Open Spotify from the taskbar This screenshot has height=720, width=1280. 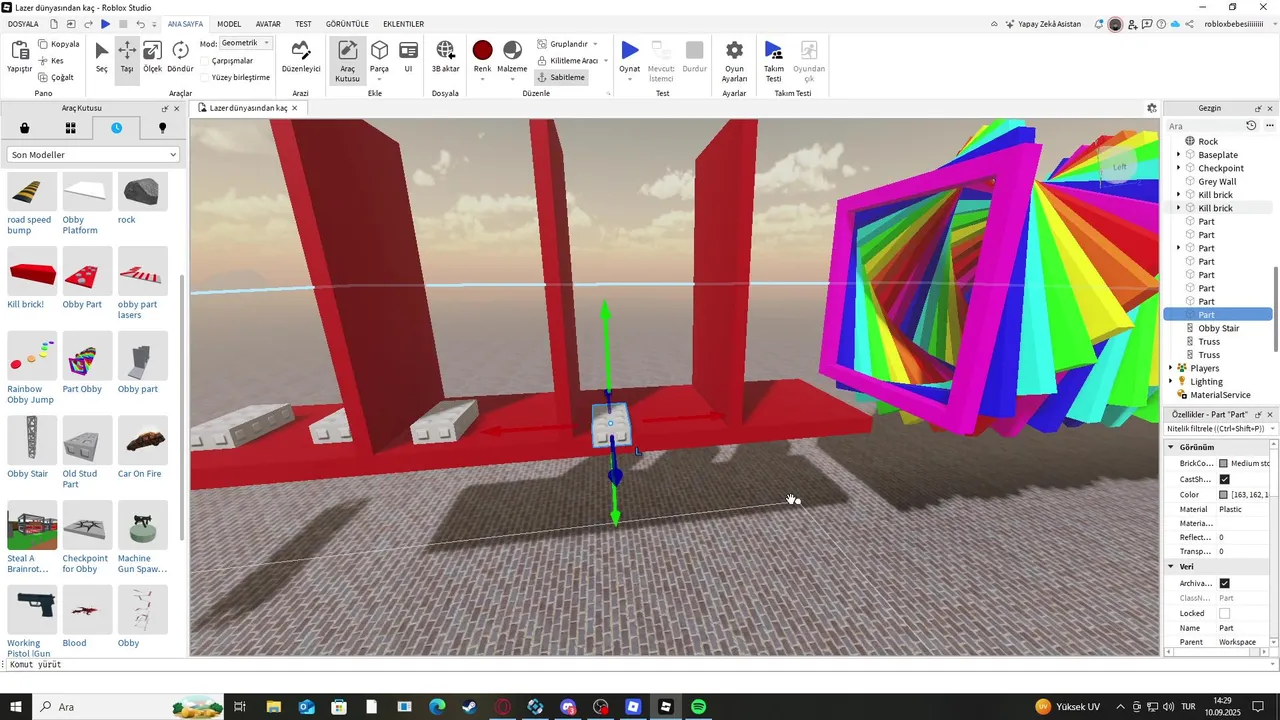[x=699, y=707]
